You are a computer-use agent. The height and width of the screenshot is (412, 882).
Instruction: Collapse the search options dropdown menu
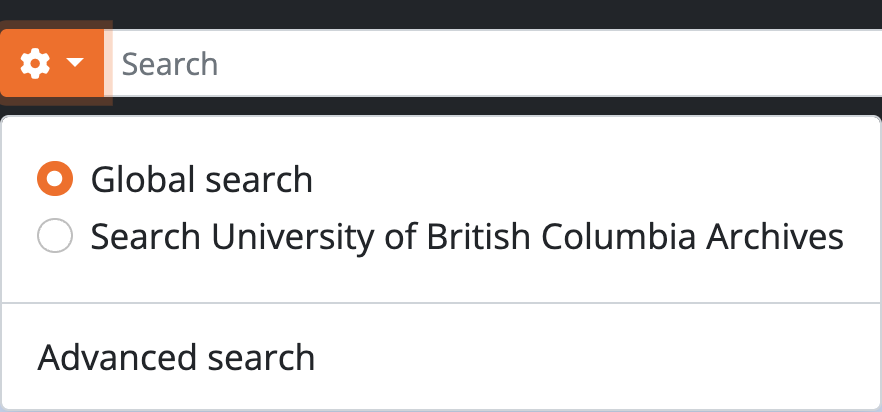click(x=53, y=65)
